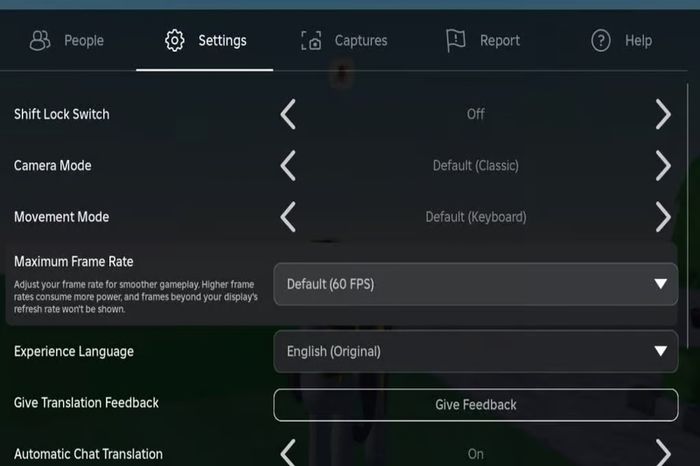The height and width of the screenshot is (466, 700).
Task: Click the Give Feedback button
Action: [x=476, y=405]
